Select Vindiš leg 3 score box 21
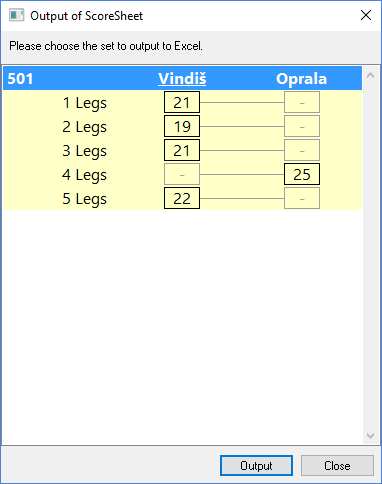382x484 pixels. coord(182,150)
